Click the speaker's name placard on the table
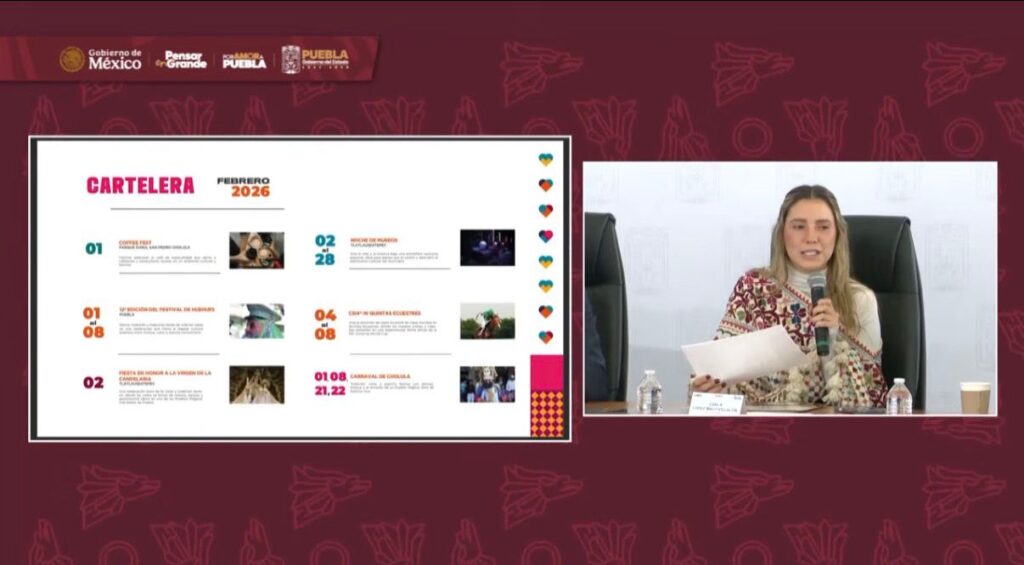This screenshot has width=1024, height=565. pyautogui.click(x=717, y=402)
